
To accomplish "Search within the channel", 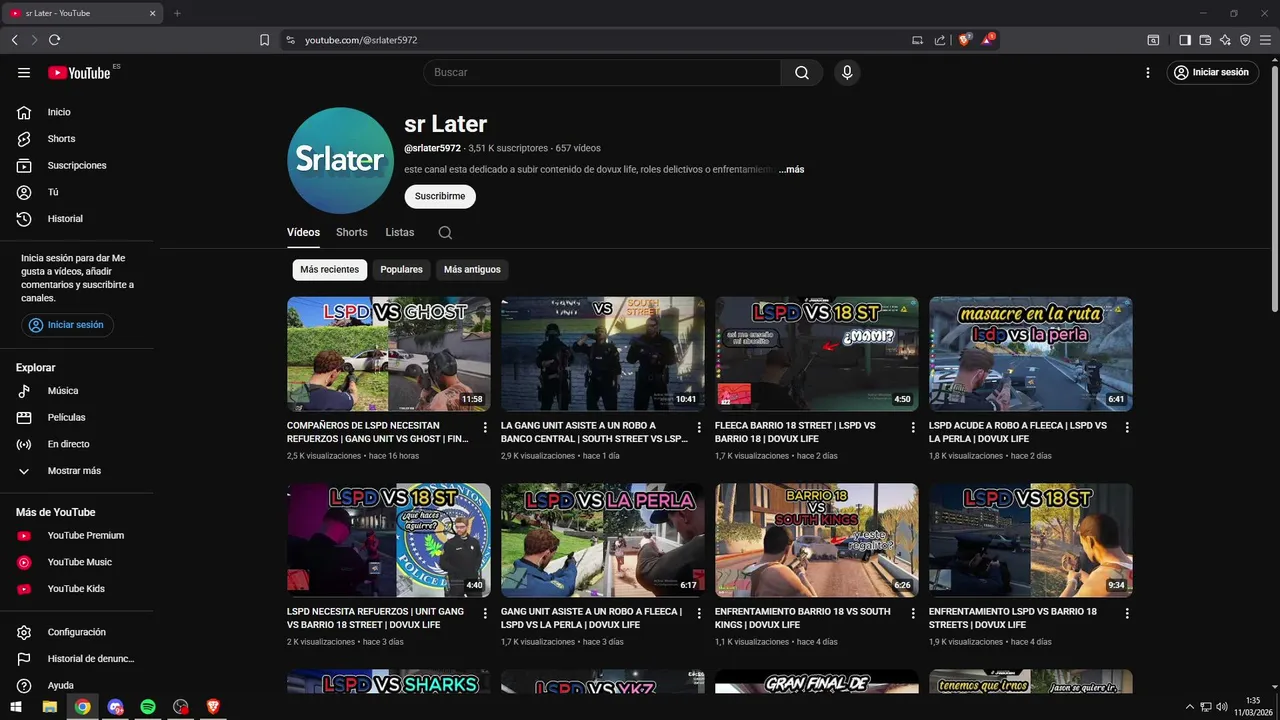I will pyautogui.click(x=445, y=233).
